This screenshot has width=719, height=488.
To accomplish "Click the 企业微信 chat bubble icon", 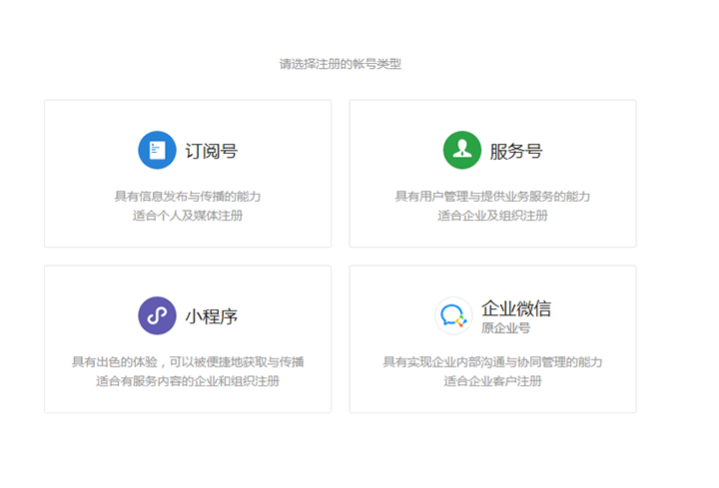I will (453, 316).
